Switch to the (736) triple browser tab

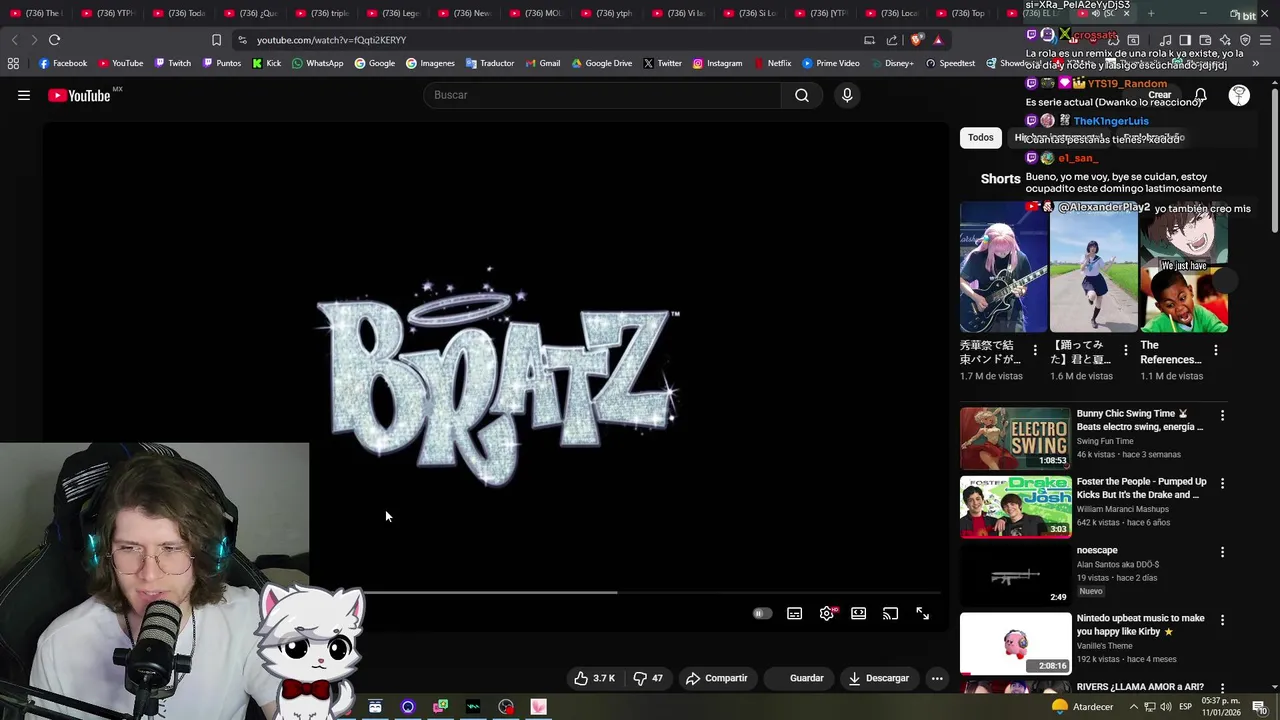pos(323,13)
